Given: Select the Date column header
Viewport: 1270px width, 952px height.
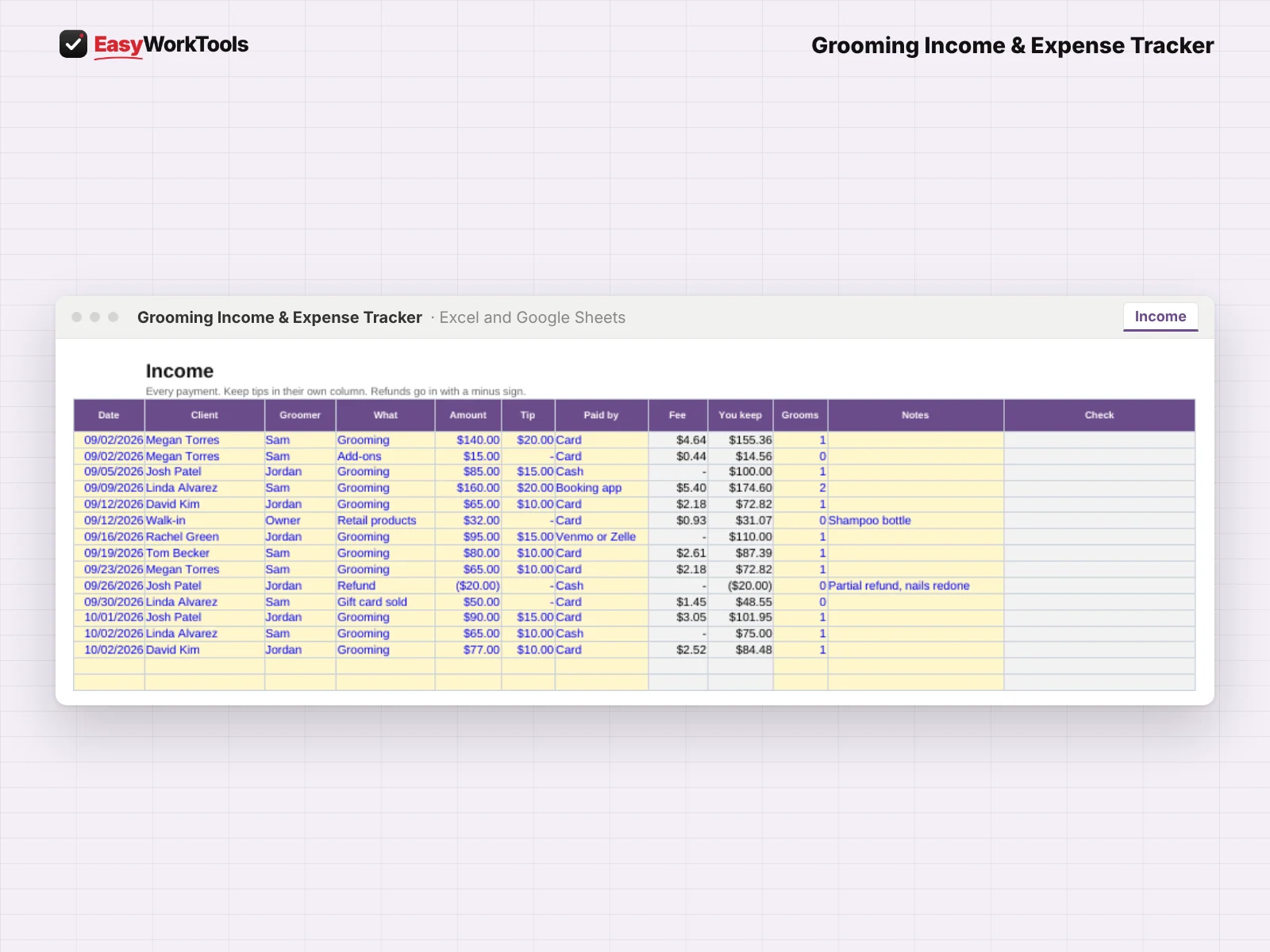Looking at the screenshot, I should tap(109, 415).
